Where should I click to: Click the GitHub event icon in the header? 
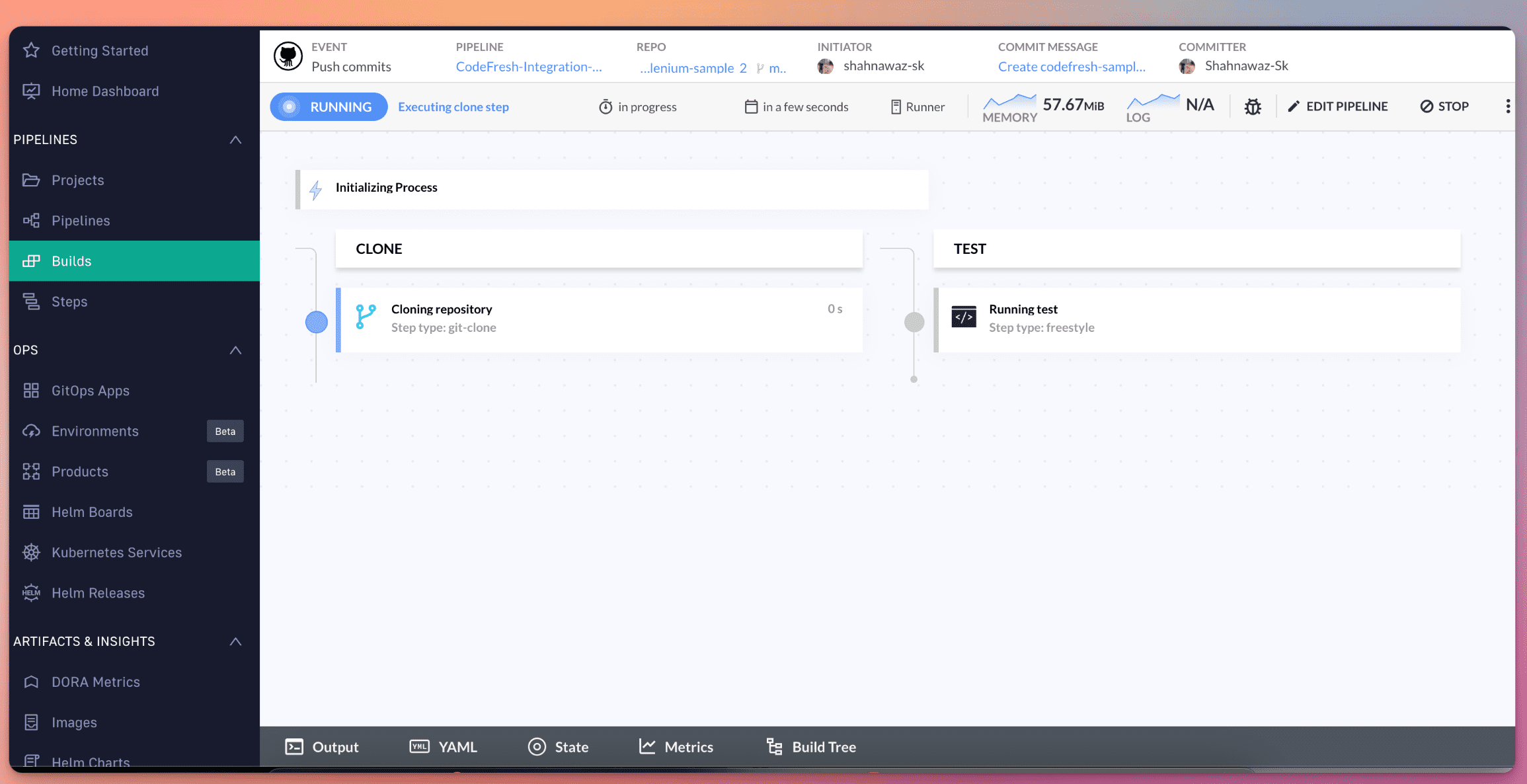(x=288, y=56)
